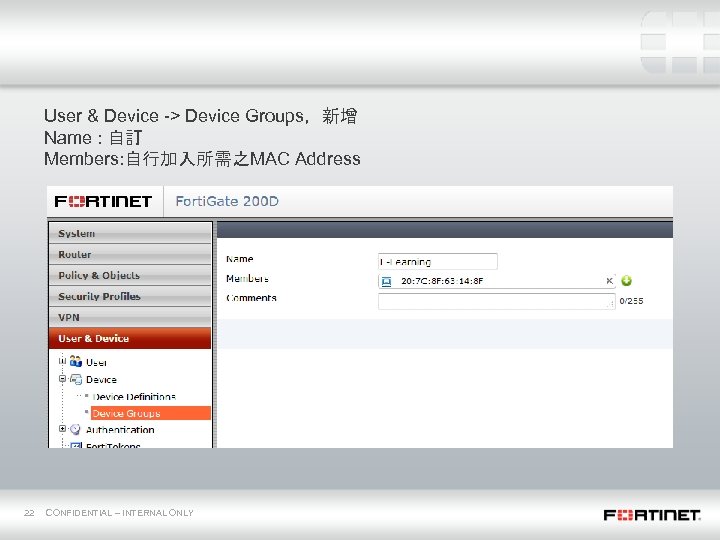
Task: Click the Members field label
Action: point(247,279)
